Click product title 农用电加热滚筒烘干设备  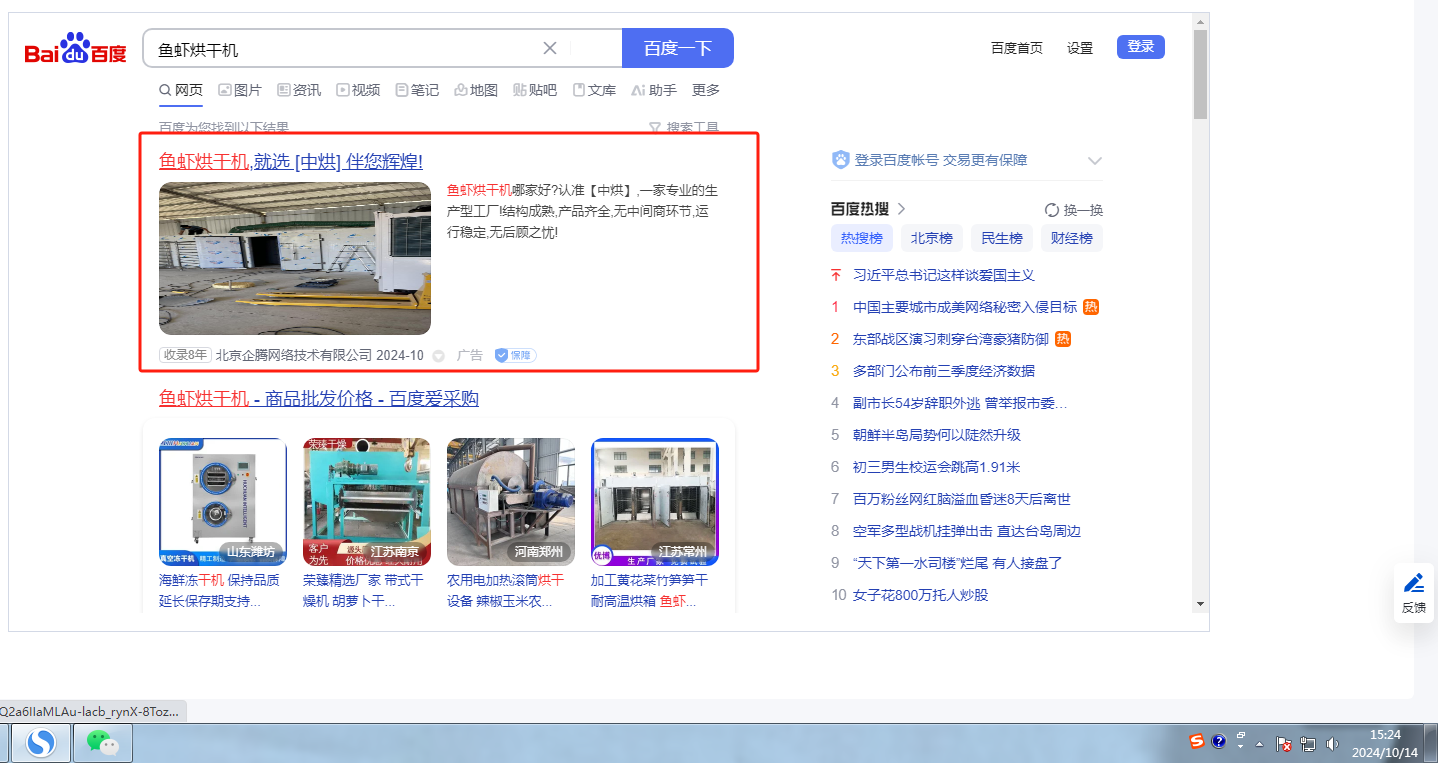[508, 590]
